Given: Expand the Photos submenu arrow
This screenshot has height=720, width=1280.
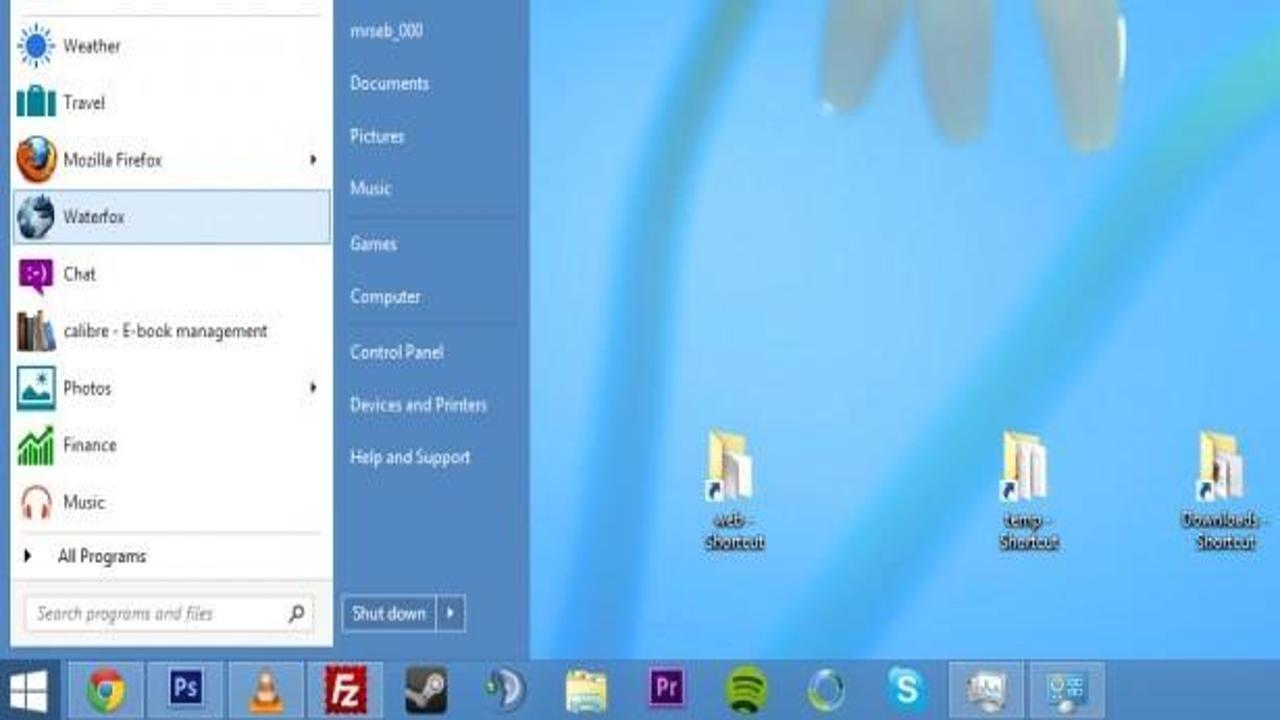Looking at the screenshot, I should click(313, 388).
